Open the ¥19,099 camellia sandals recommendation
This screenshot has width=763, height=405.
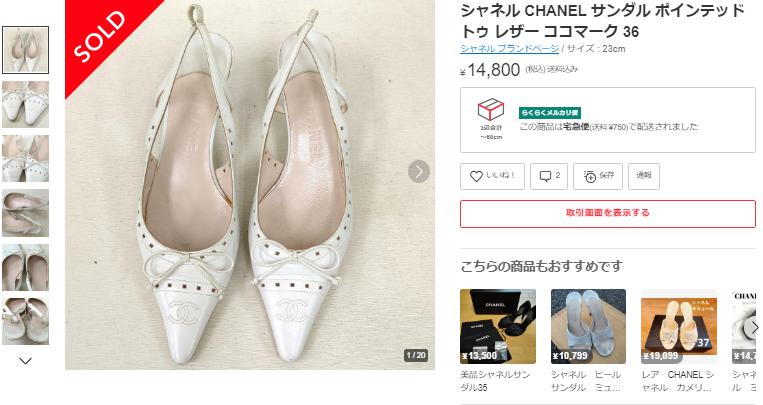click(x=678, y=326)
